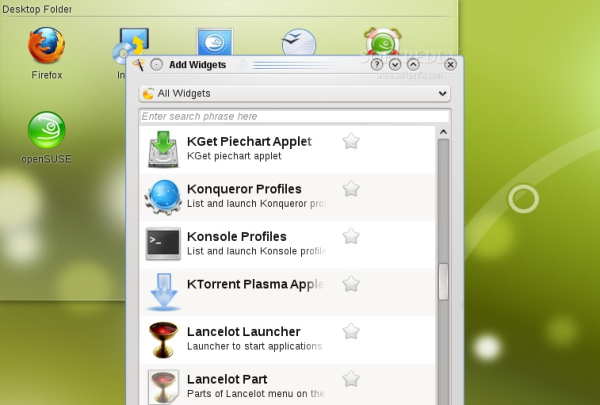Favorite the KTorrent Plasma Applet star
Image resolution: width=600 pixels, height=405 pixels.
click(351, 284)
